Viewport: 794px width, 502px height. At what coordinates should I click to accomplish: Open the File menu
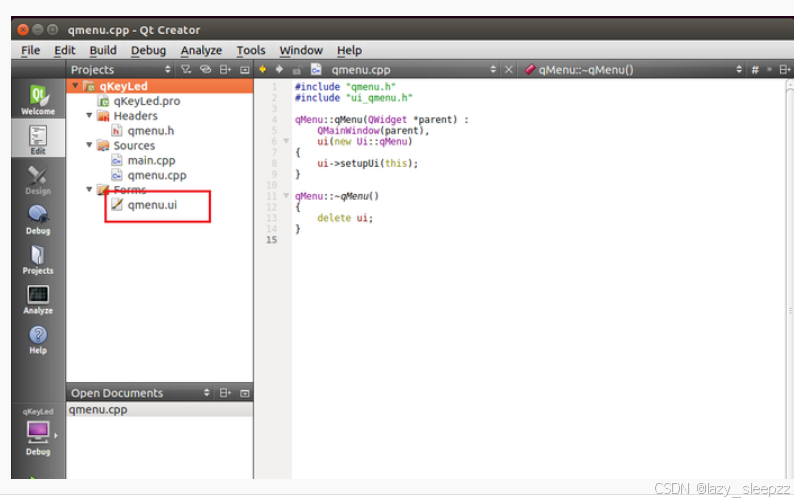(30, 51)
